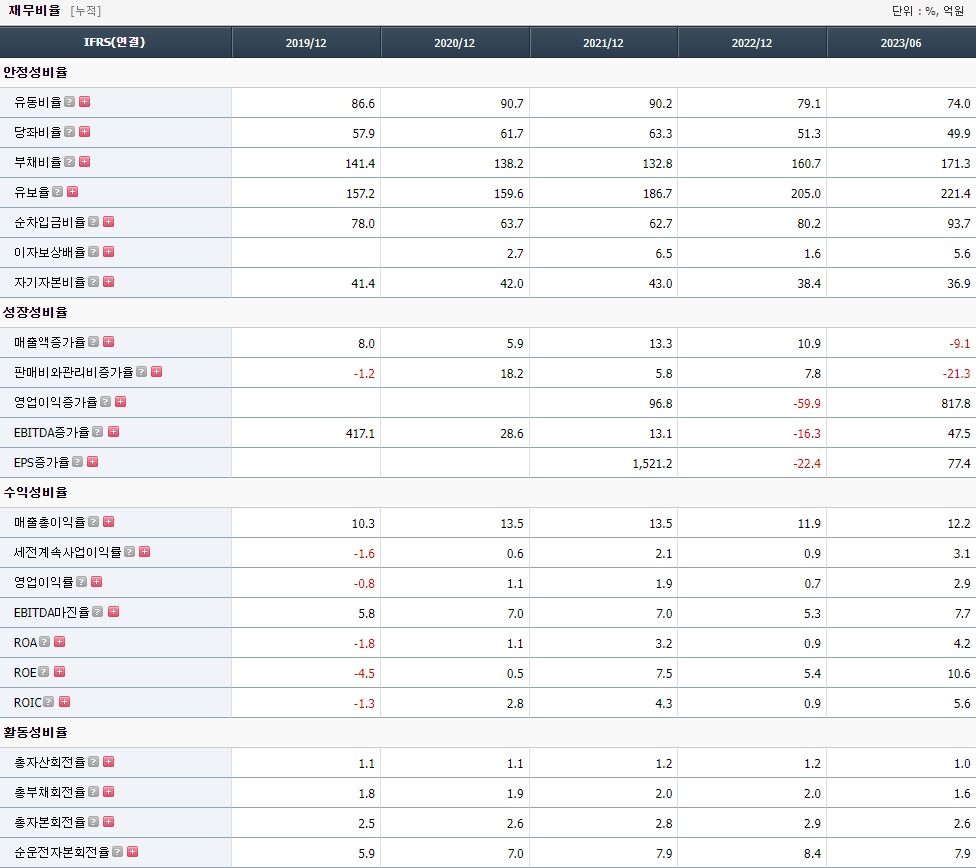This screenshot has width=979, height=868.
Task: Open help icon next to 영업이익률
Action: (82, 581)
